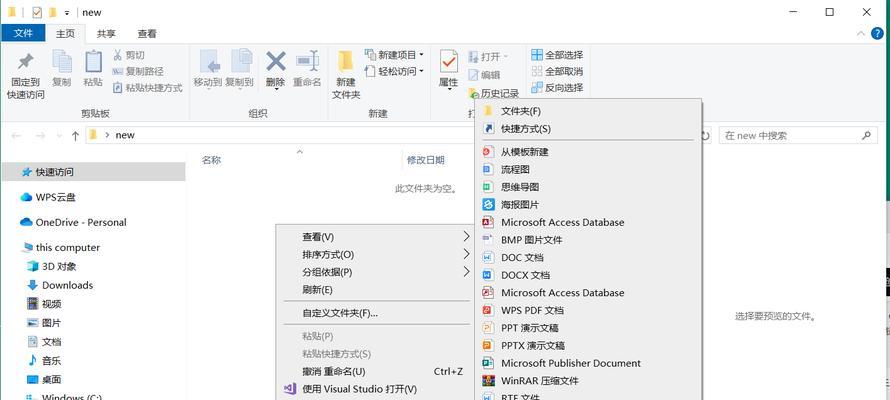Choose Microsoft Publisher Document in the submenu
The height and width of the screenshot is (400, 890).
pyautogui.click(x=588, y=363)
